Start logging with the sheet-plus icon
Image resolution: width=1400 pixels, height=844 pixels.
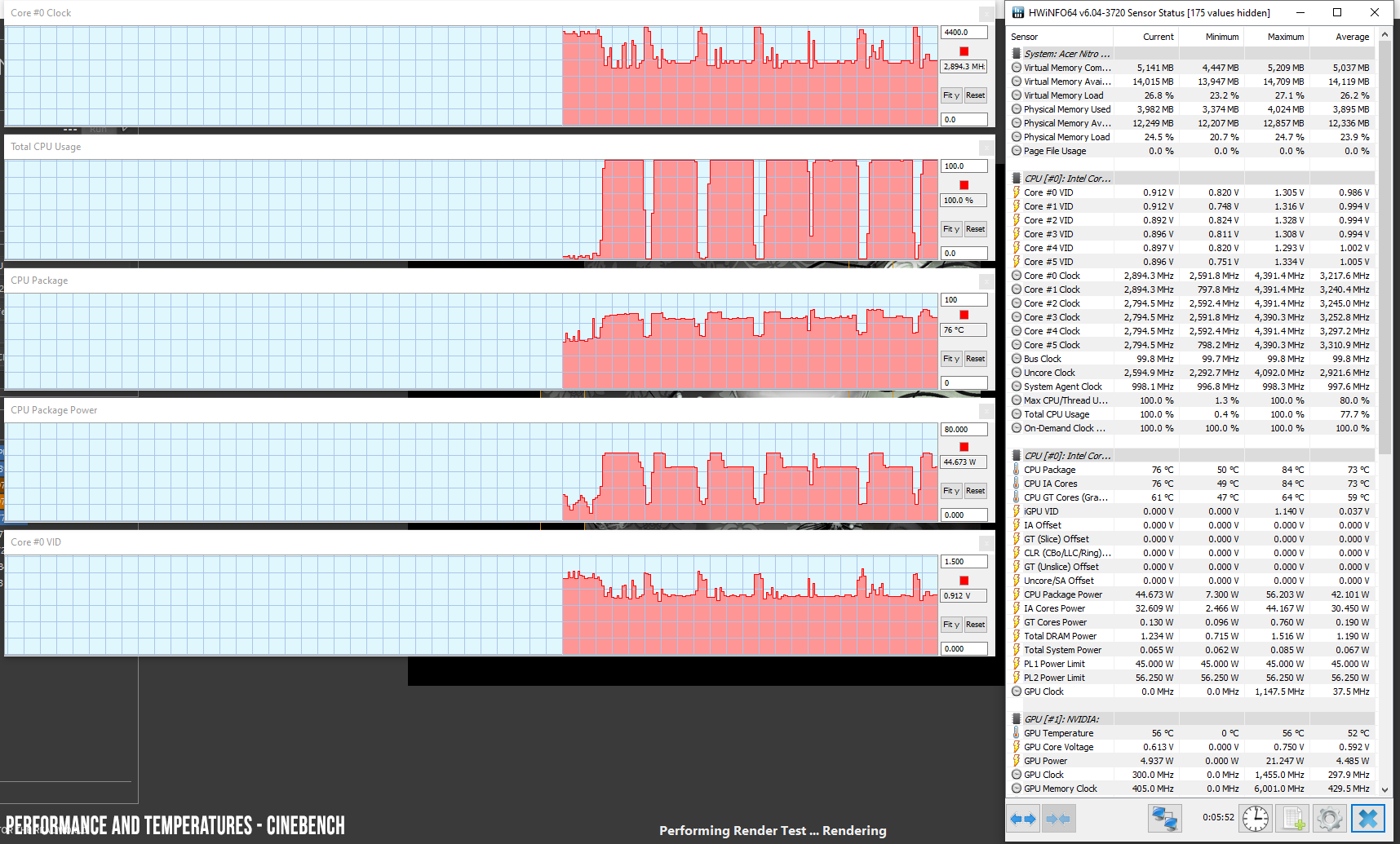pyautogui.click(x=1293, y=818)
